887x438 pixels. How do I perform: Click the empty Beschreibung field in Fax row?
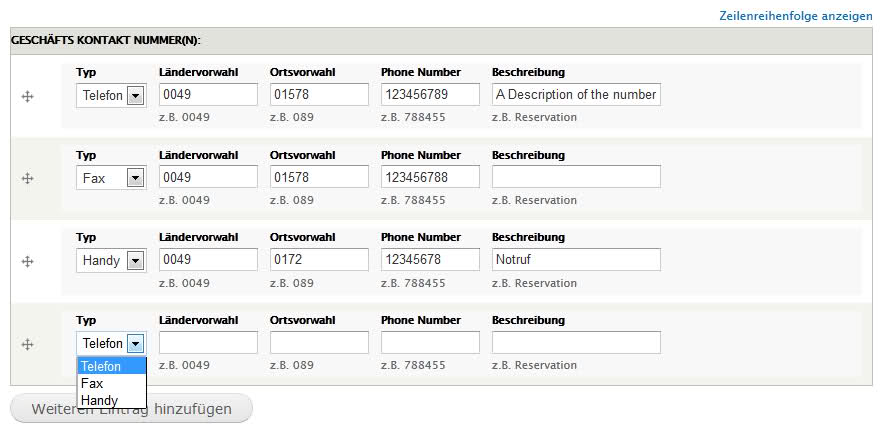pos(576,177)
